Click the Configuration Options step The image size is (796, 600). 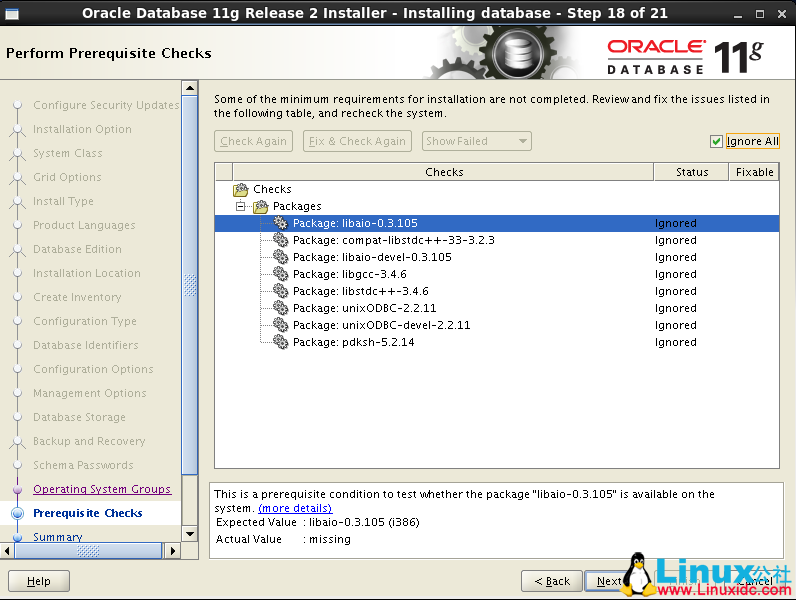click(x=93, y=369)
